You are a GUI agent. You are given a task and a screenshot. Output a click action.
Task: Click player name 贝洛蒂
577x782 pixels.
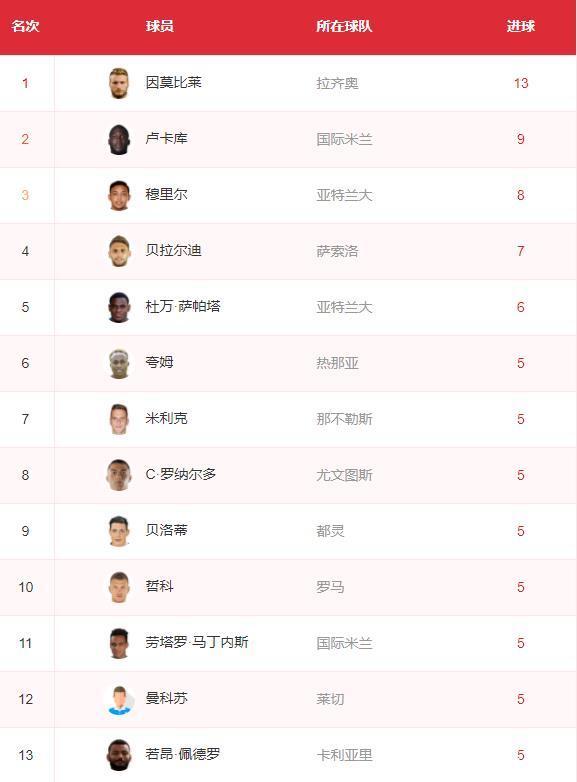pyautogui.click(x=167, y=530)
